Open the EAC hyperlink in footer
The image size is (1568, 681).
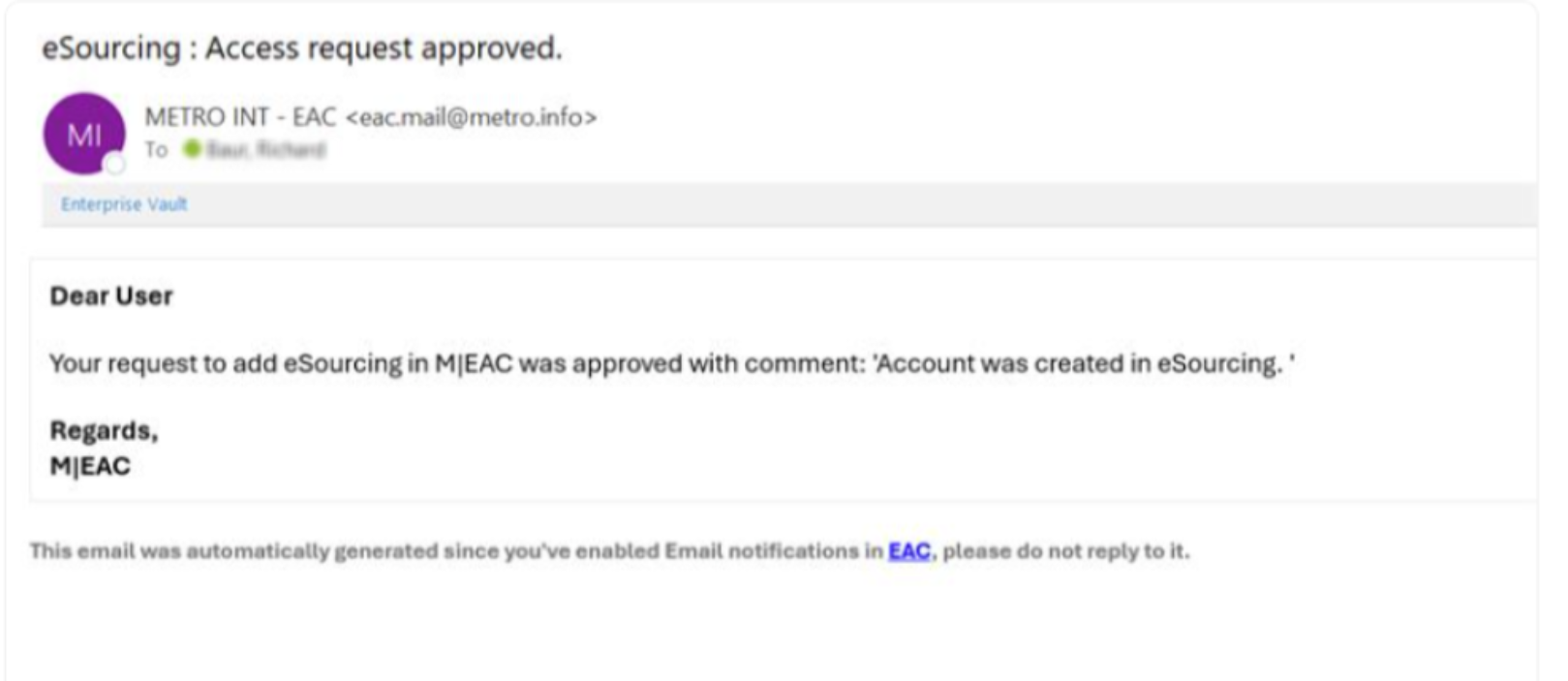[908, 551]
